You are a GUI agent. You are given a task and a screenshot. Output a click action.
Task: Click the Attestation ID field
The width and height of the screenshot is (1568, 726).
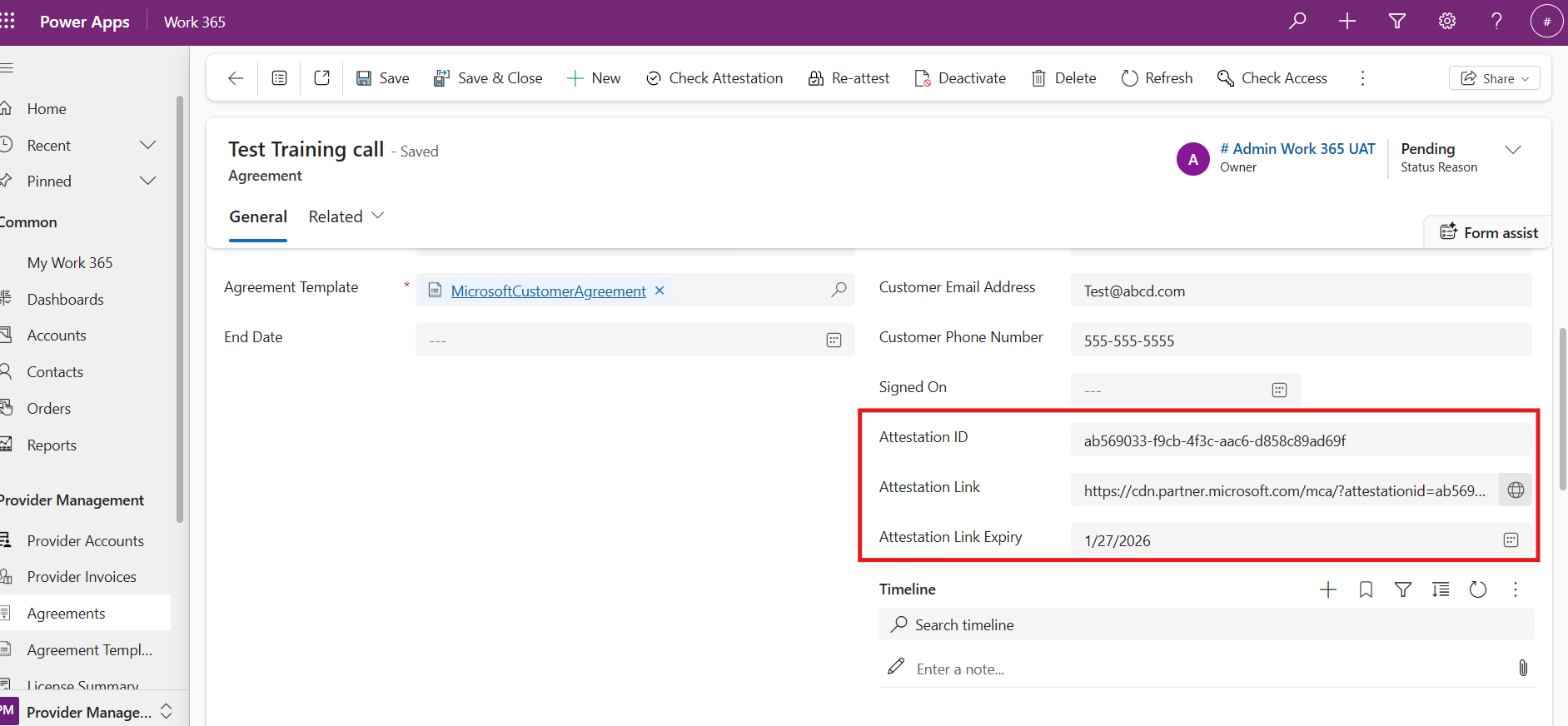1301,440
